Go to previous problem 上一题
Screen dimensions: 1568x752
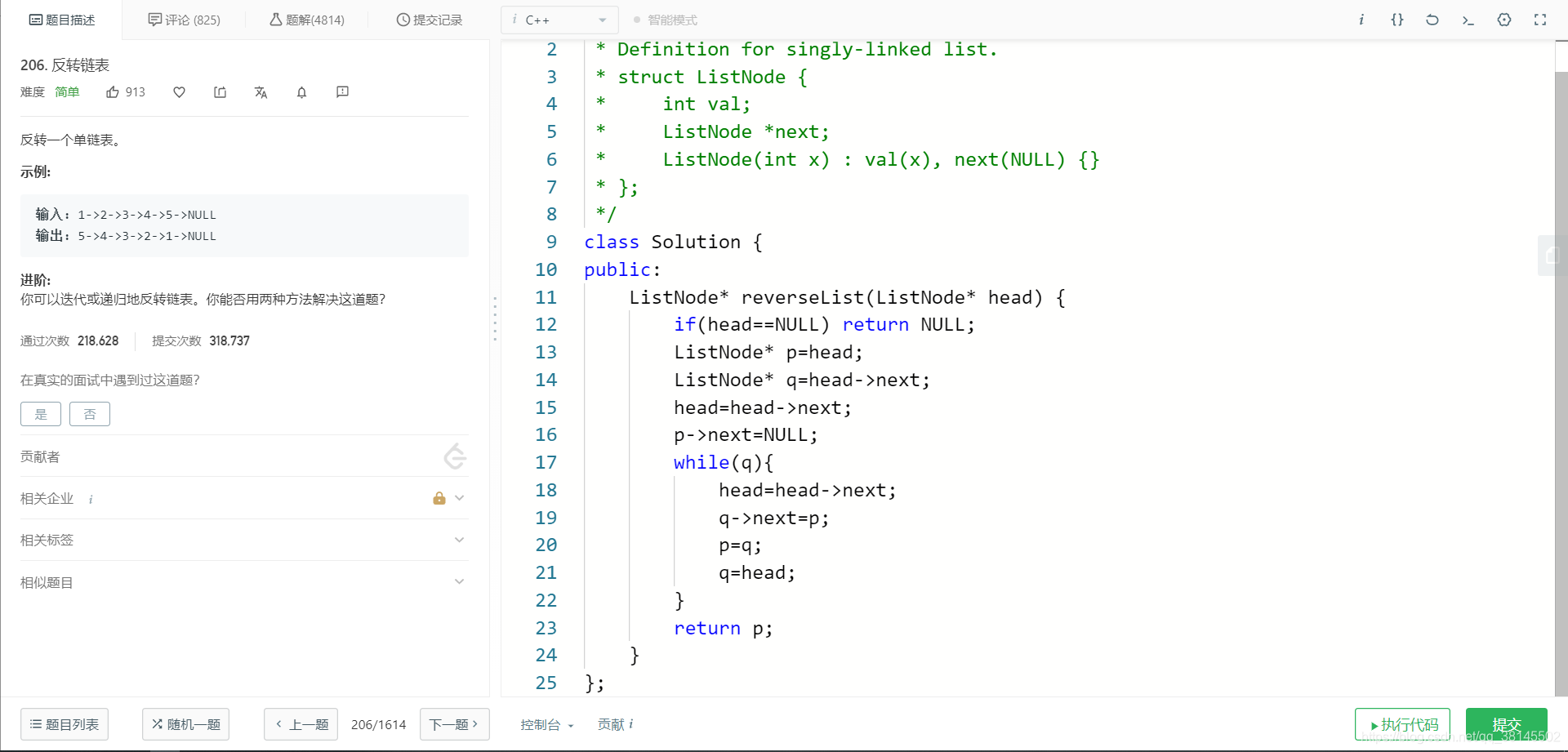(x=301, y=724)
